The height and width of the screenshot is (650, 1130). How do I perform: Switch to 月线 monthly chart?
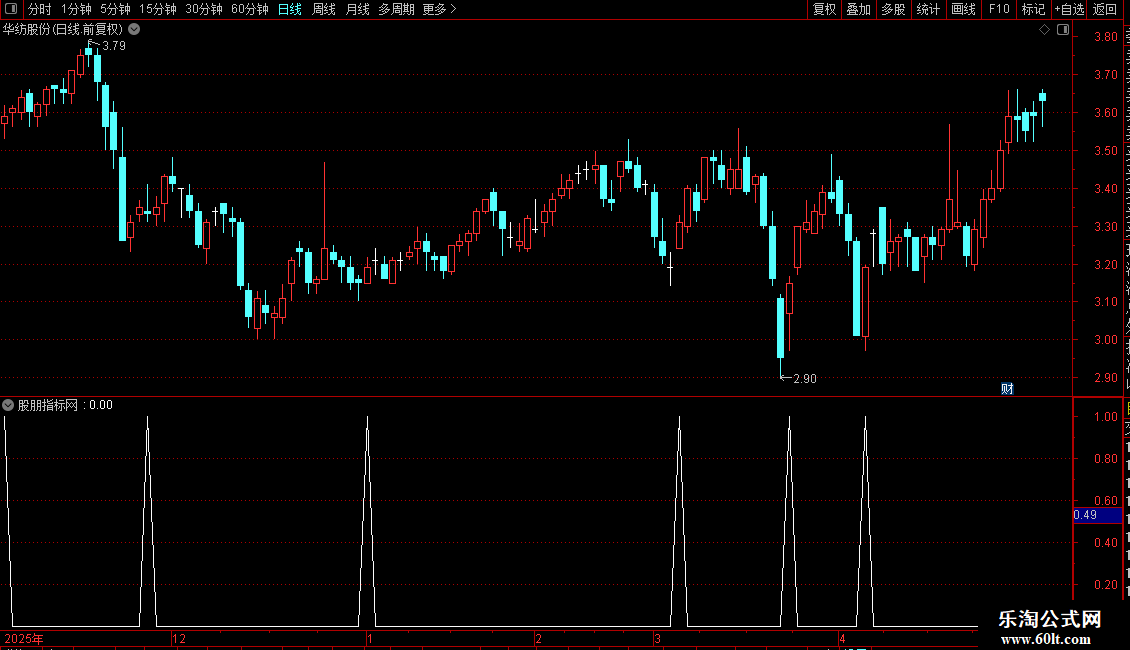click(357, 9)
